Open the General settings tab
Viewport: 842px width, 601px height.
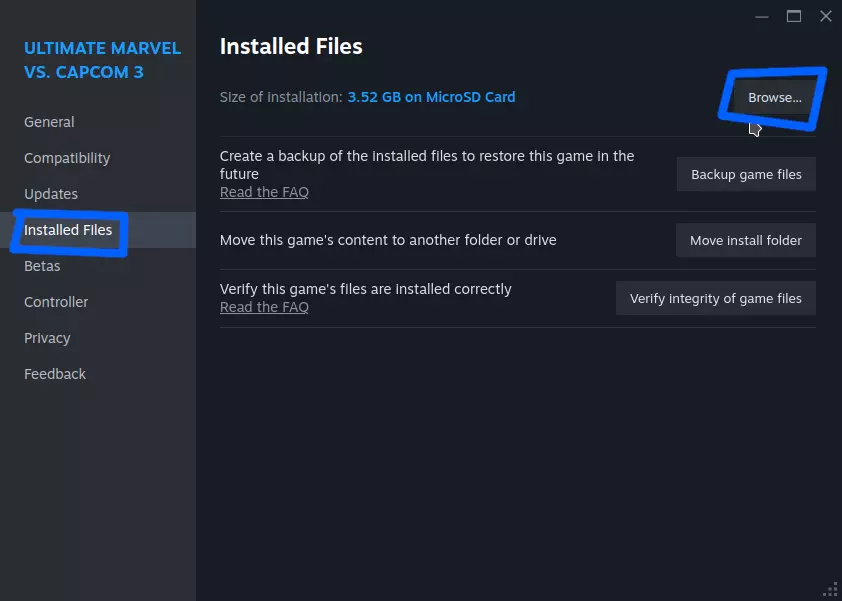click(49, 122)
